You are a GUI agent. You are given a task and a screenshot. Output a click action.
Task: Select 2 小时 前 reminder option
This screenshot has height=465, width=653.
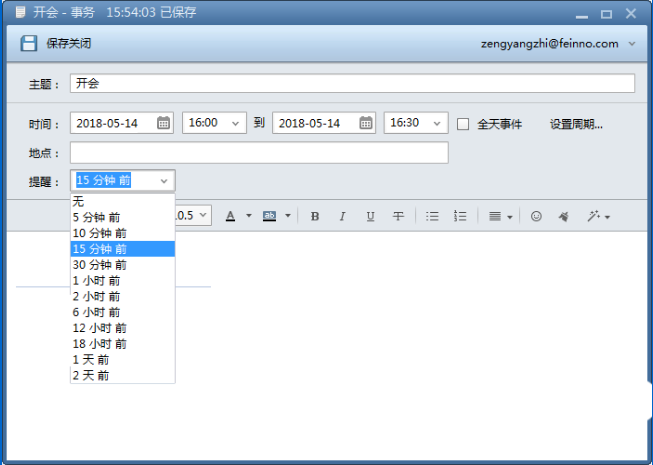tap(123, 296)
